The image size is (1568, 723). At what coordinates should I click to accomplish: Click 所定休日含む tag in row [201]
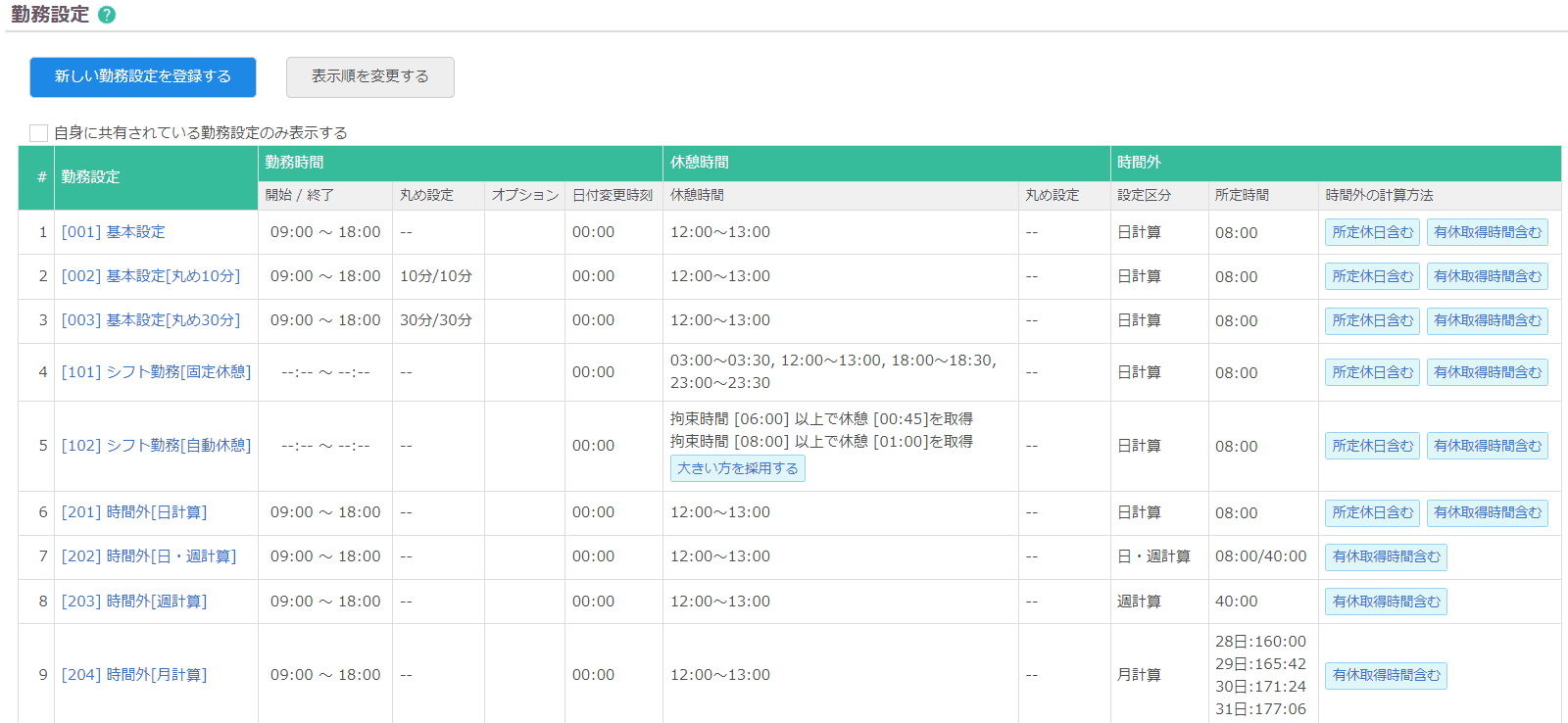(1372, 512)
